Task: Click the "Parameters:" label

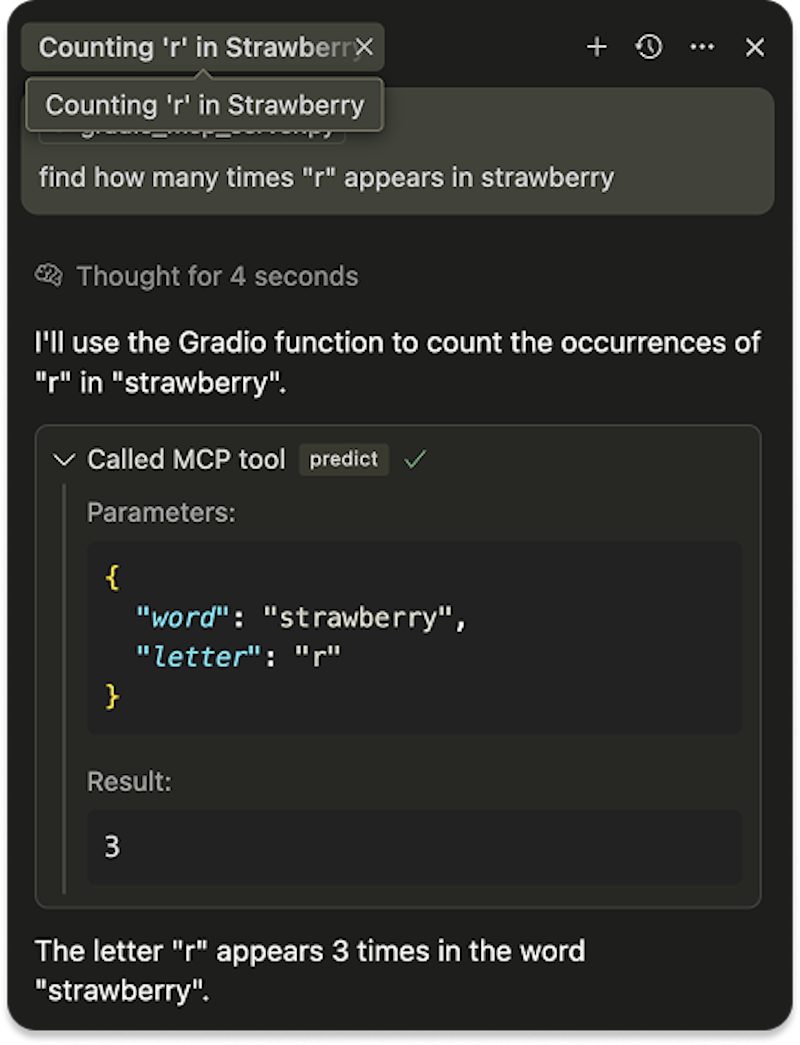Action: (x=161, y=513)
